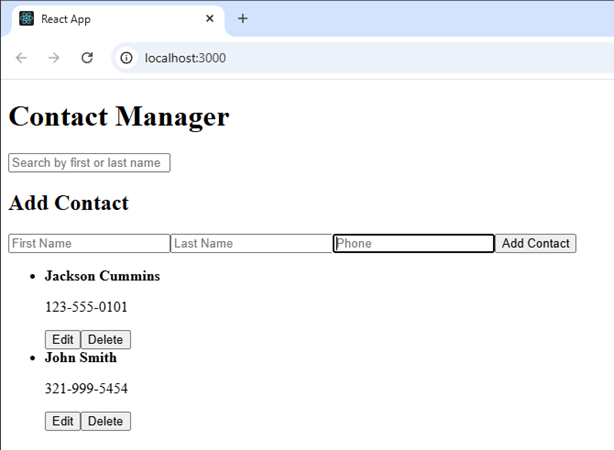View site information icon beside the URL

pos(127,58)
